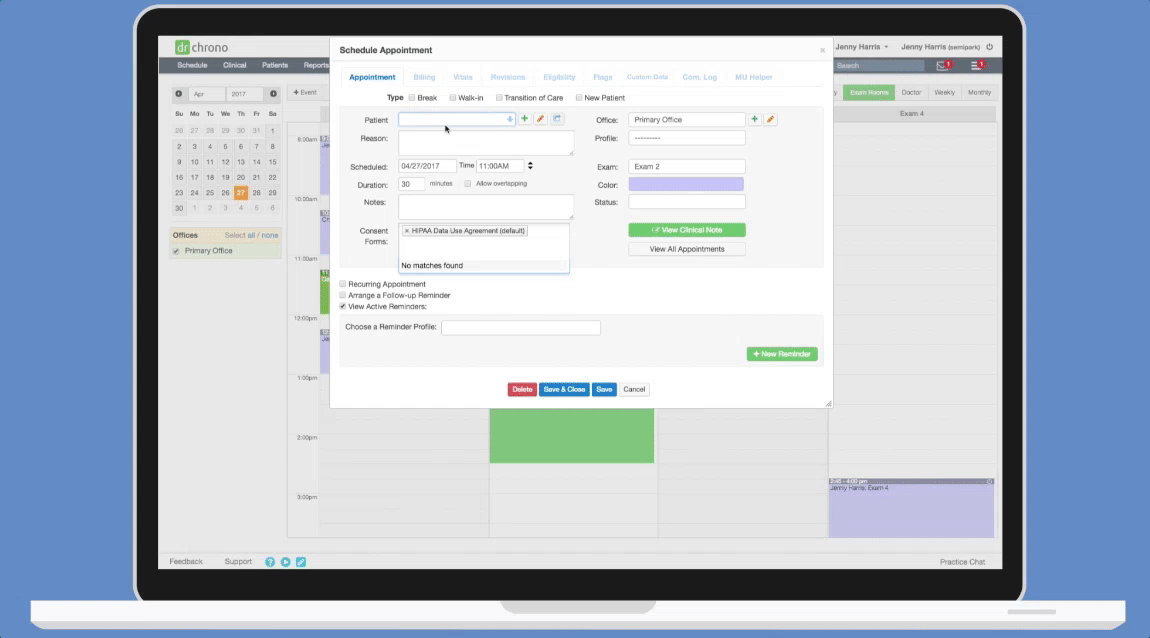The height and width of the screenshot is (638, 1150).
Task: Click into the Reason text area
Action: tap(486, 143)
